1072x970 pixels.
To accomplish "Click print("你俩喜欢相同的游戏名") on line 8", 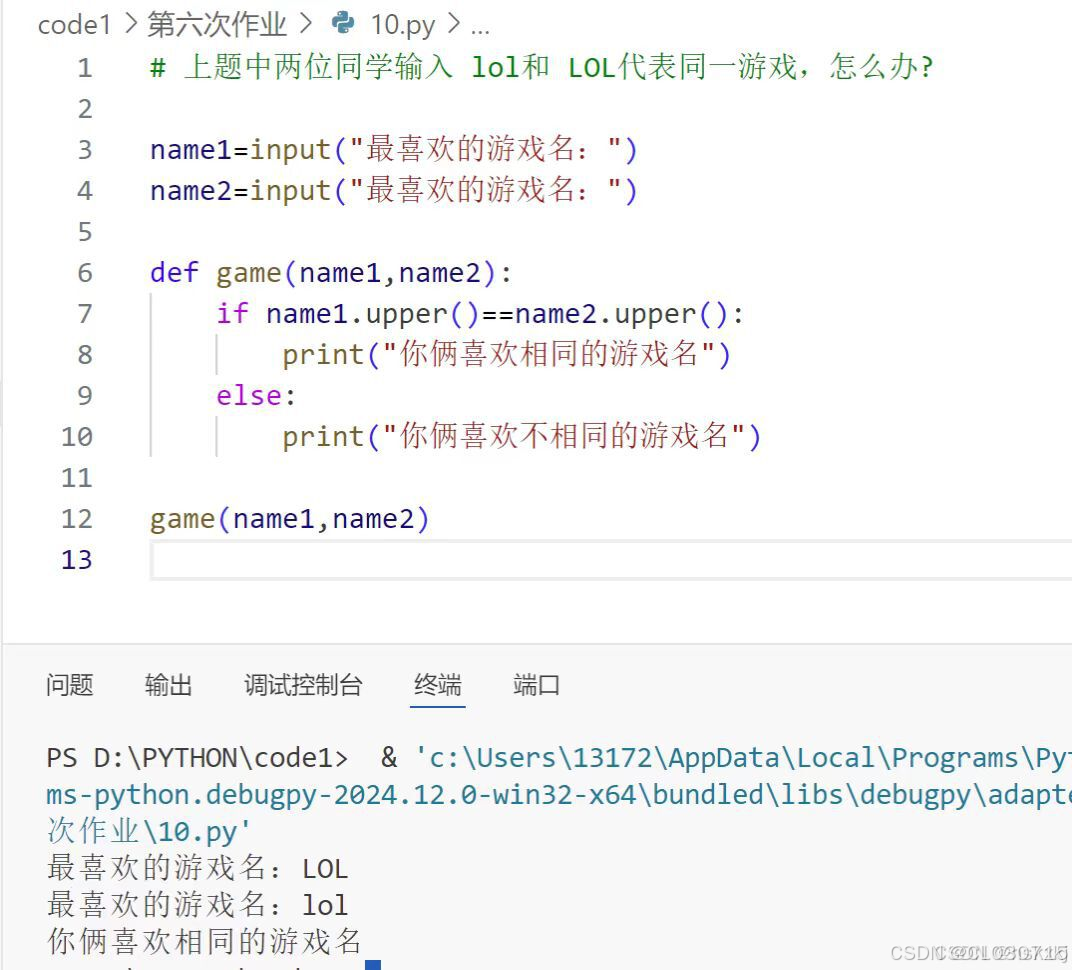I will 507,354.
